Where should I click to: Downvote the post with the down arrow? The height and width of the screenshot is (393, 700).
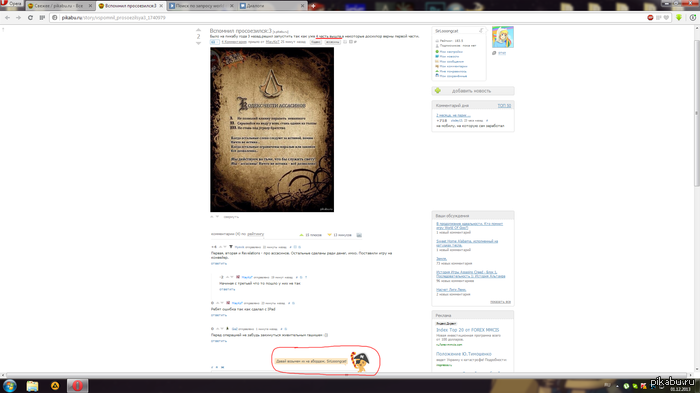pyautogui.click(x=199, y=43)
